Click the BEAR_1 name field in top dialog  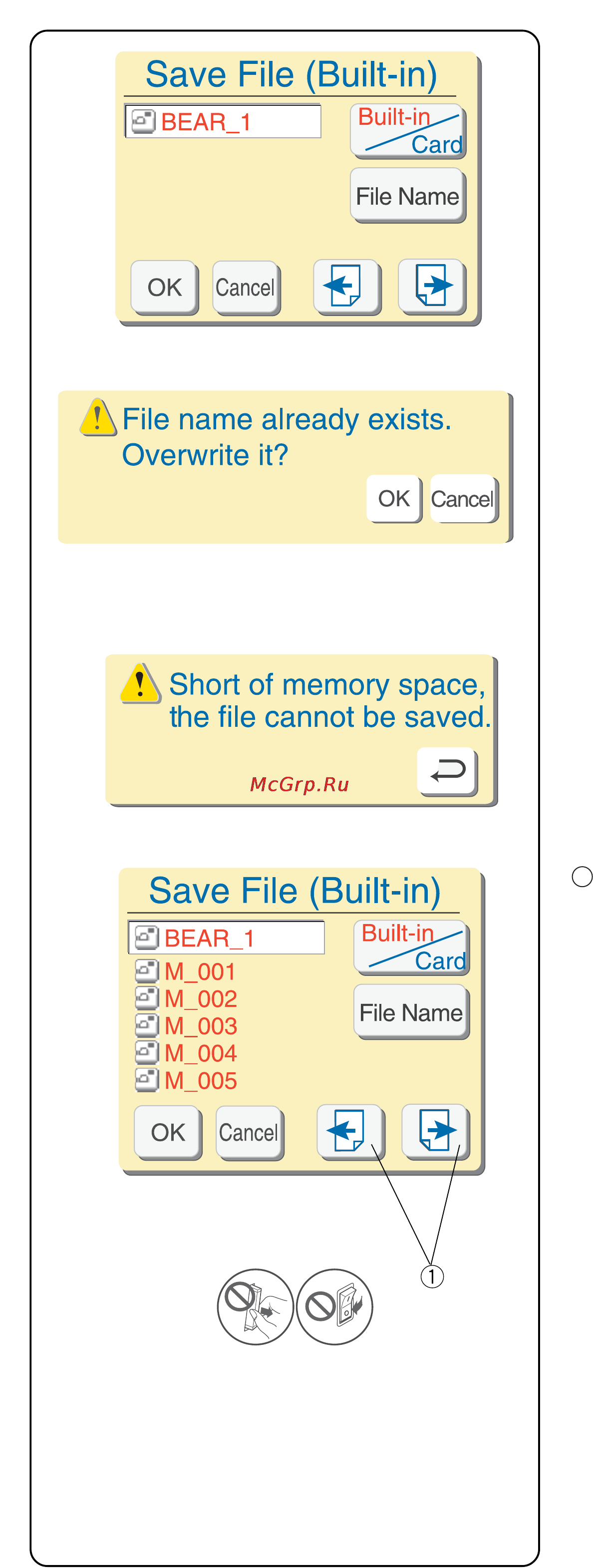point(223,121)
